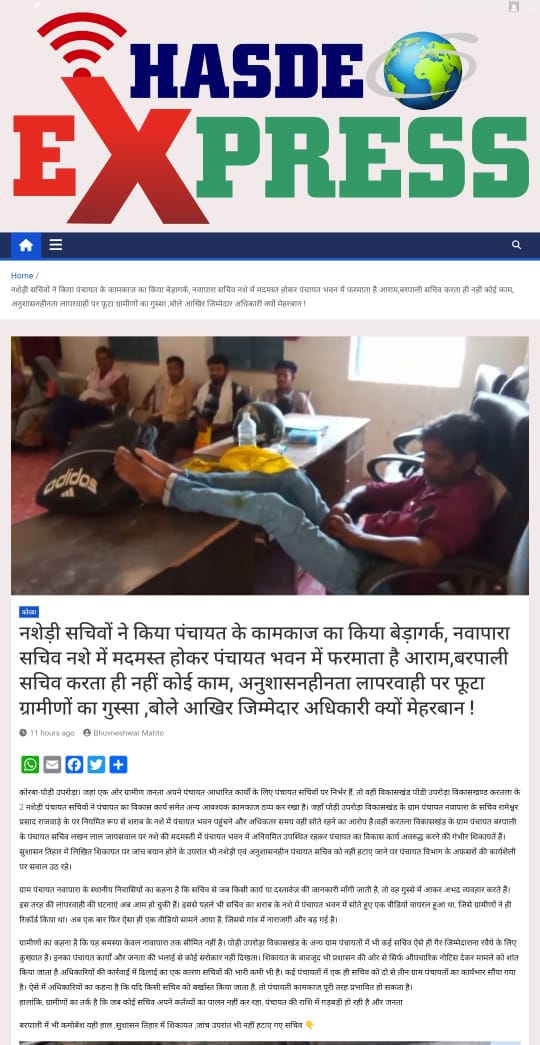Click the Hindi article headline
This screenshot has width=540, height=1045.
265,671
